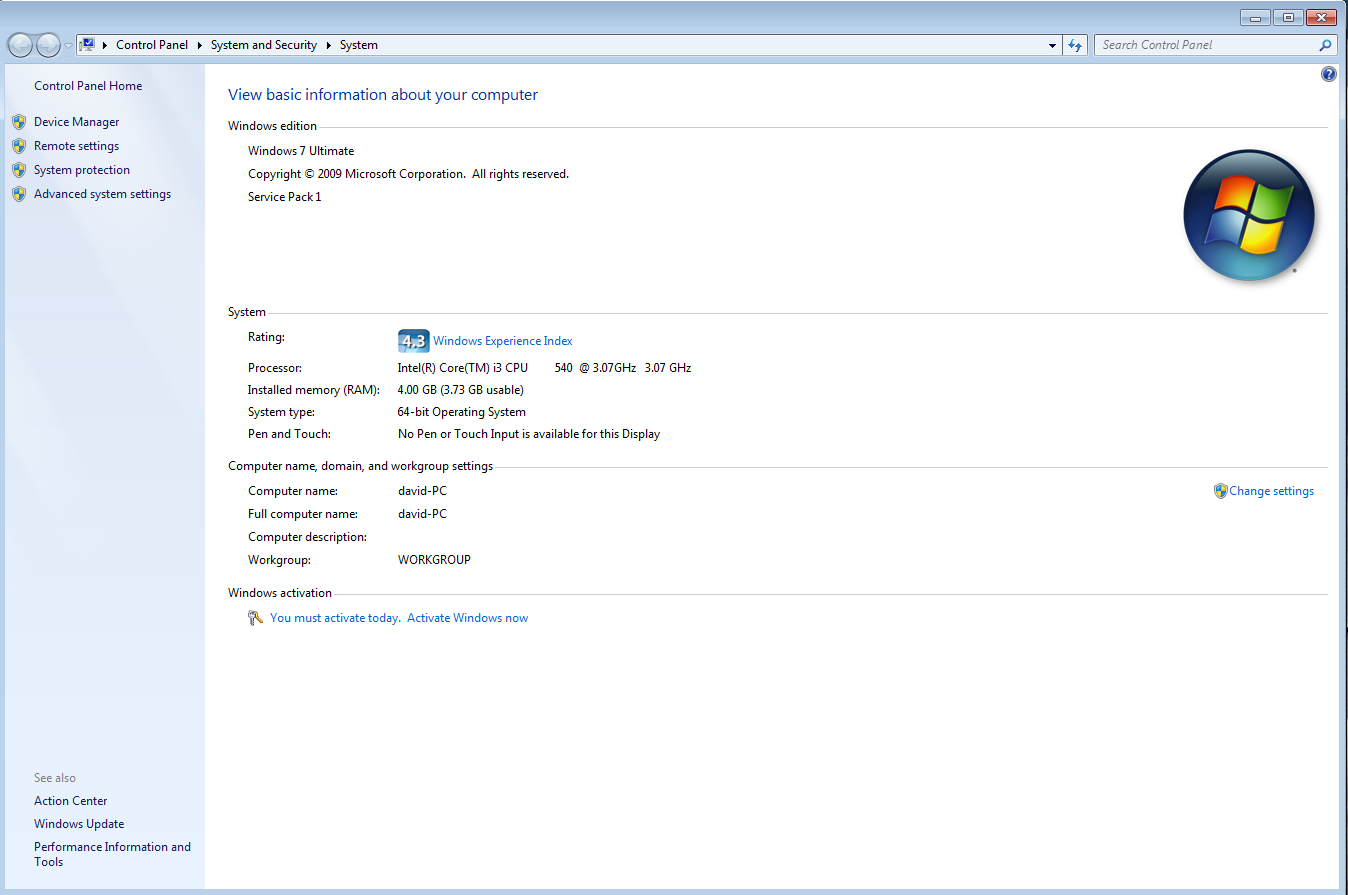Open Windows Update under See also
Viewport: 1348px width, 895px height.
(79, 824)
